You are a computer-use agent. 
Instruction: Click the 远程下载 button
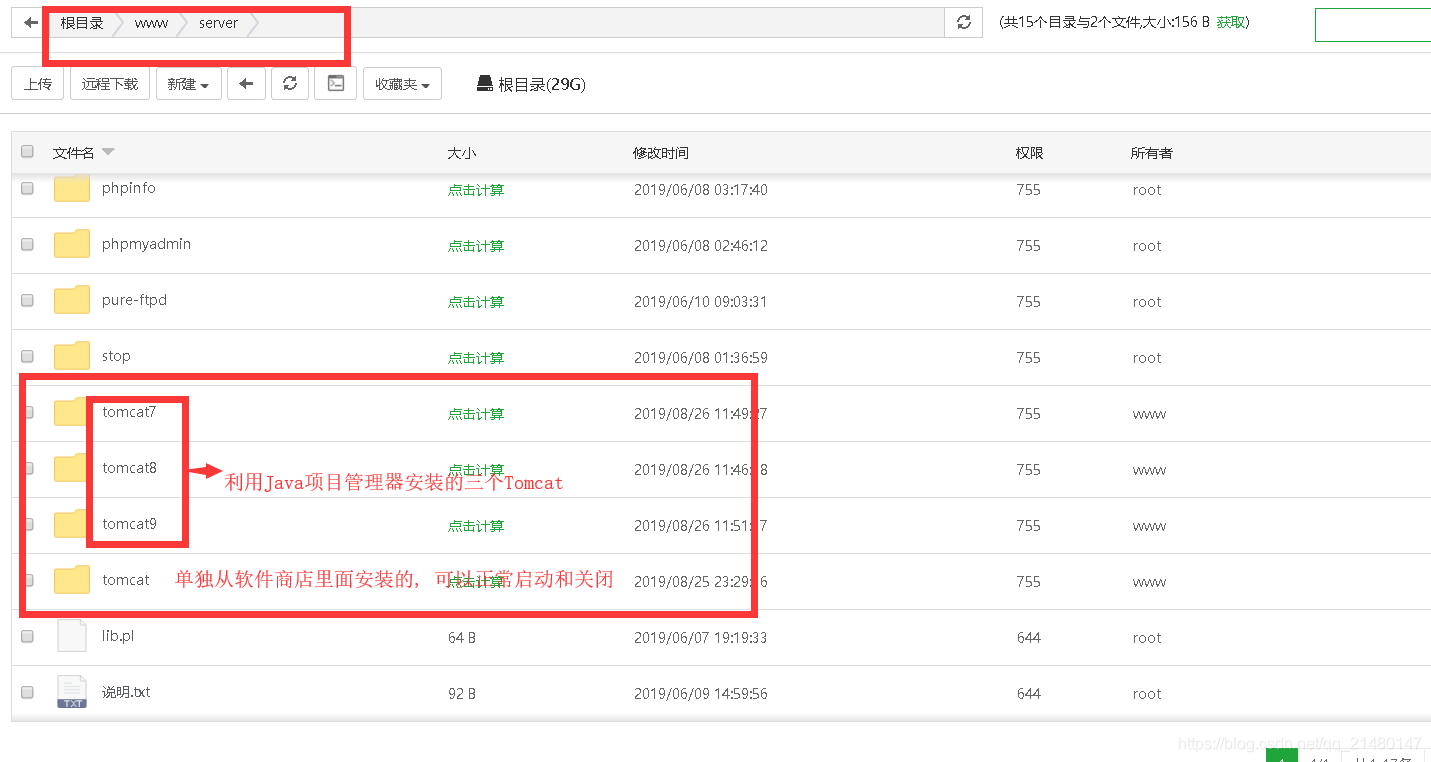click(x=110, y=84)
